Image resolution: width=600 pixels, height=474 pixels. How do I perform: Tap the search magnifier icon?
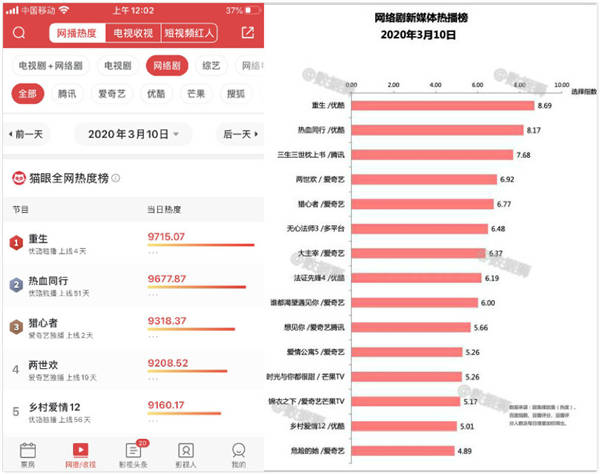[x=19, y=33]
